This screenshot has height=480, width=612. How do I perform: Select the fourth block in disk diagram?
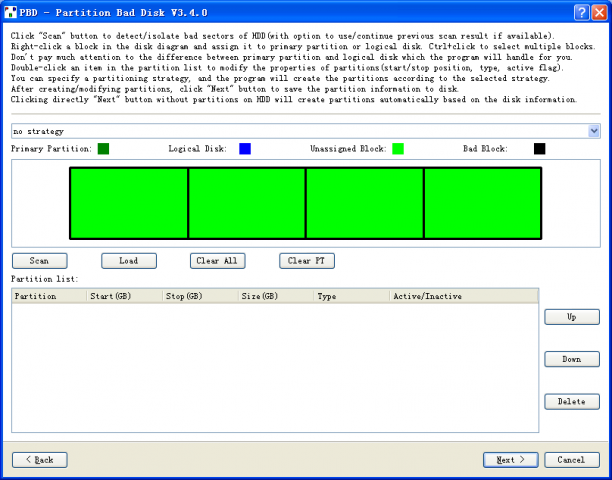(482, 203)
